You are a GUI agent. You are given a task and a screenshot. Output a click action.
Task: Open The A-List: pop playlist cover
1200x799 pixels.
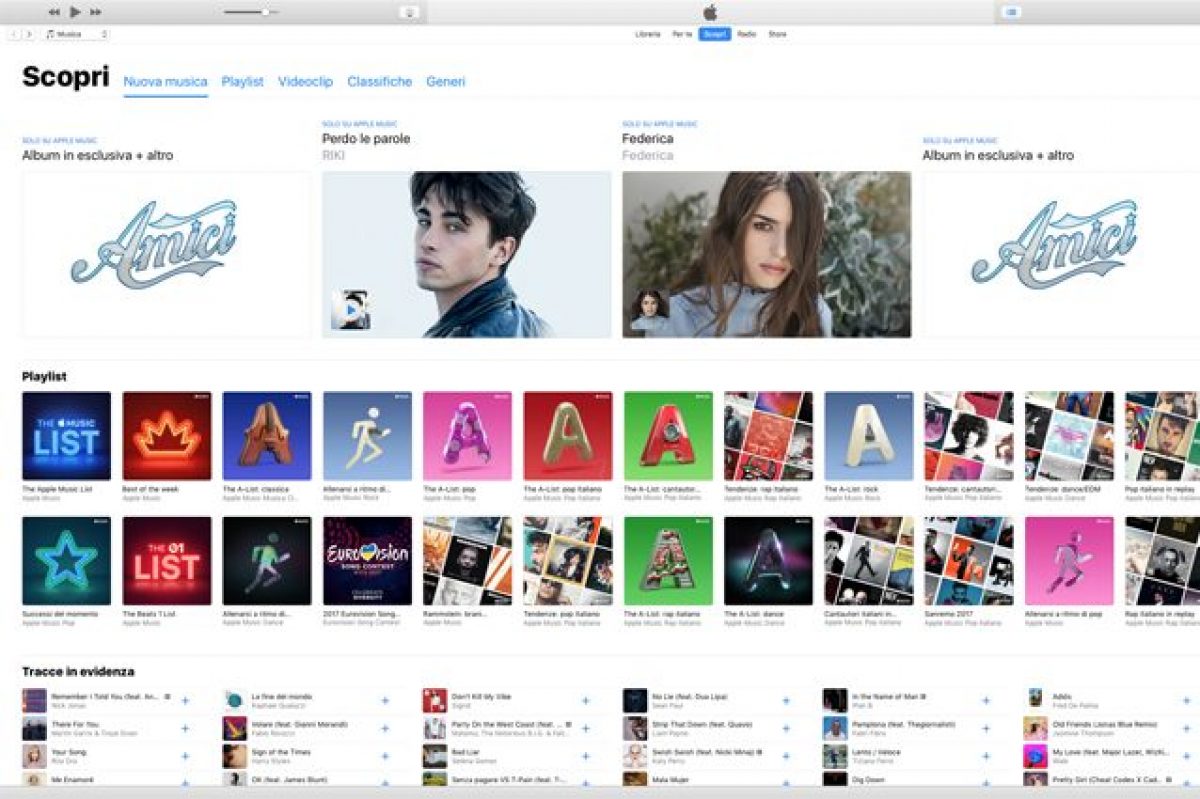(468, 436)
